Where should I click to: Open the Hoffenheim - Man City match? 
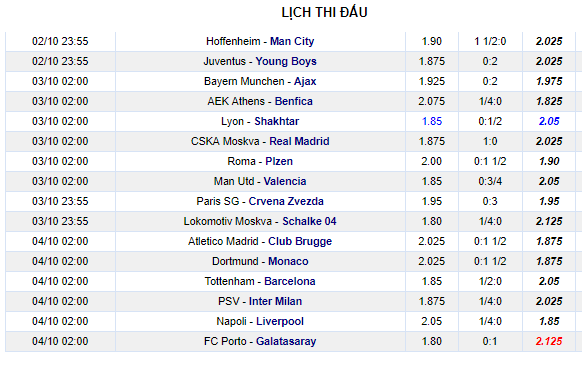[260, 41]
